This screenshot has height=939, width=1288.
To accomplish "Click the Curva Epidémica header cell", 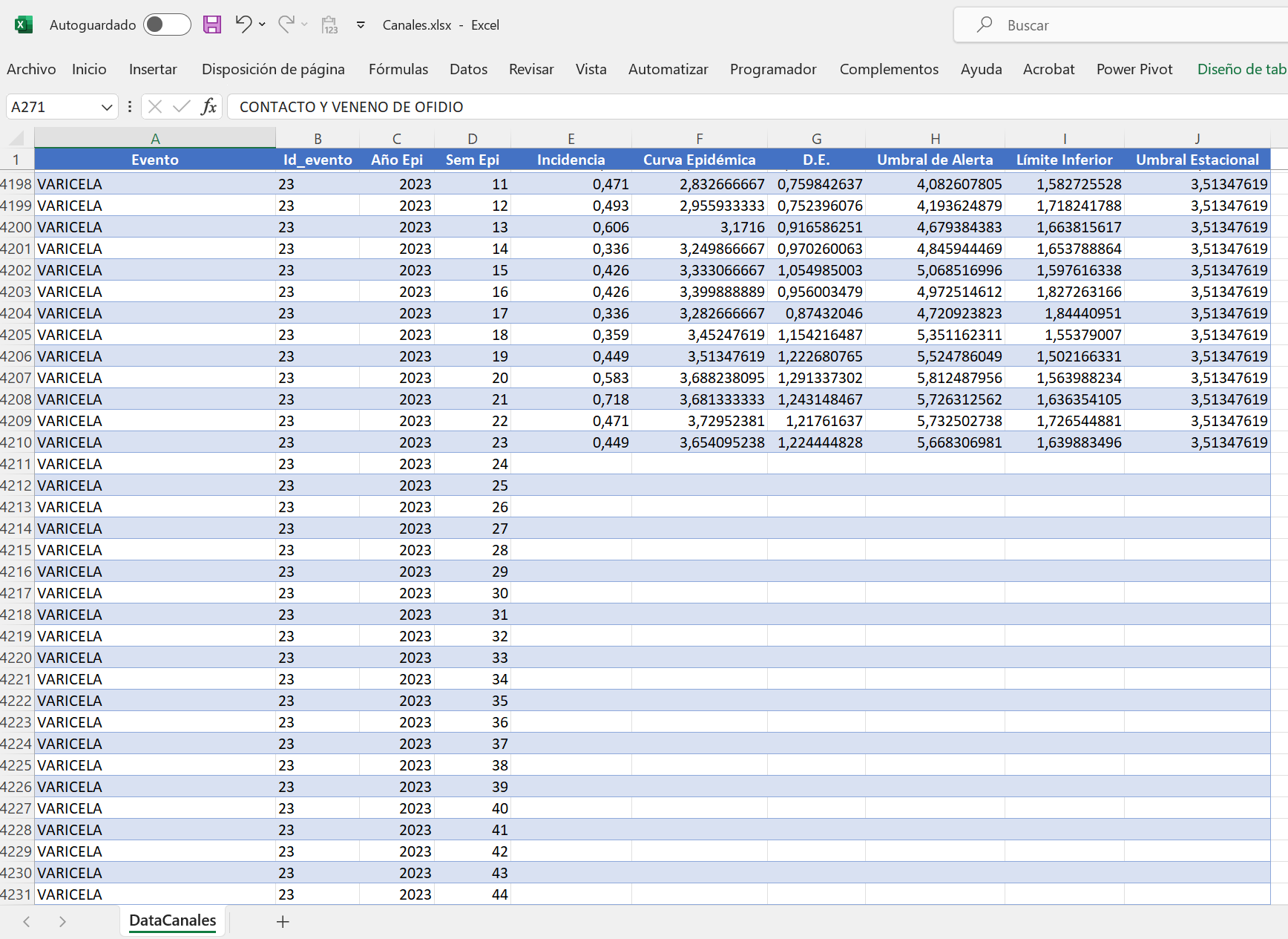I will pyautogui.click(x=700, y=160).
